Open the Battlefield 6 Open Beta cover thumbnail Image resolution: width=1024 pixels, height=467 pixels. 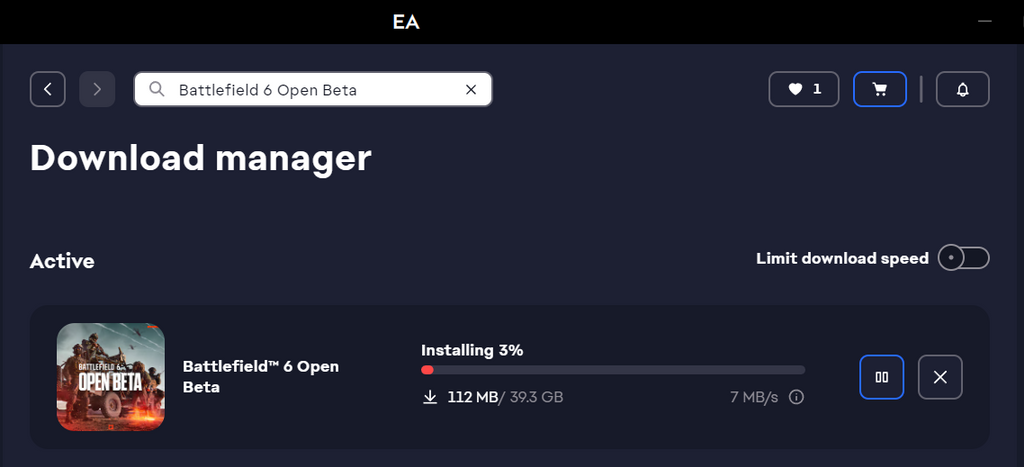tap(110, 377)
